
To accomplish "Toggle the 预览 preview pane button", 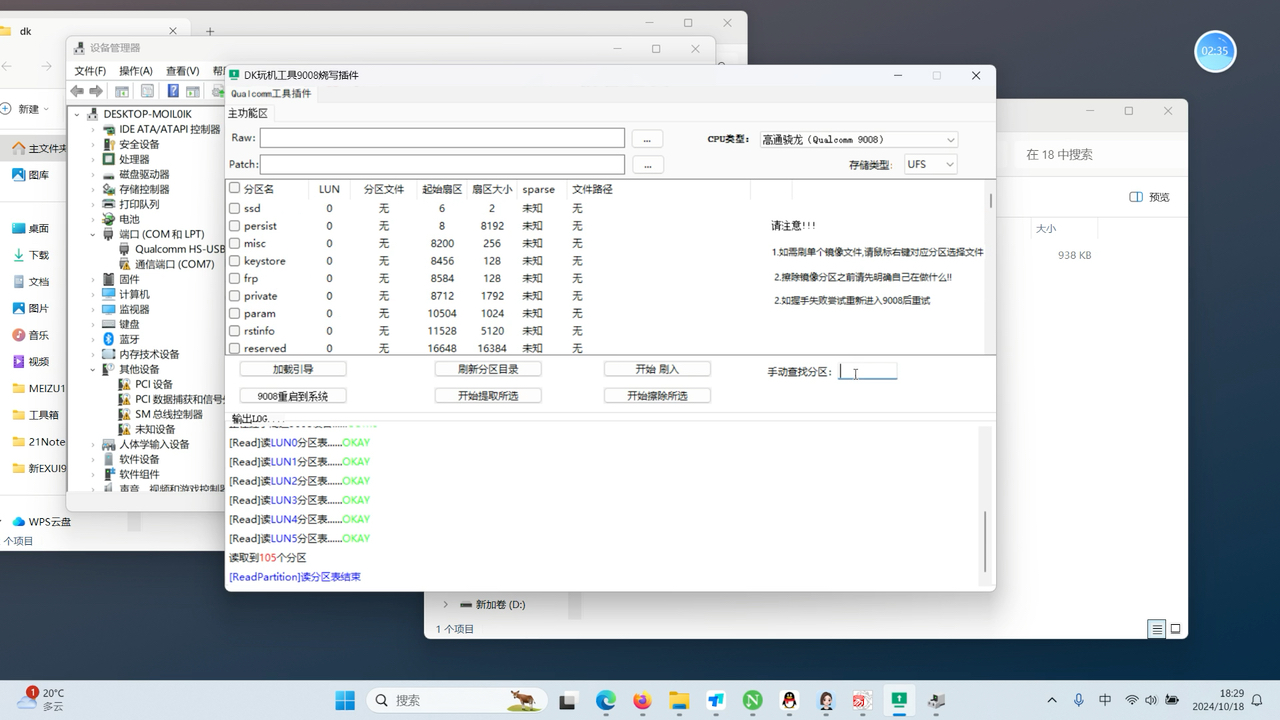I will [1149, 197].
